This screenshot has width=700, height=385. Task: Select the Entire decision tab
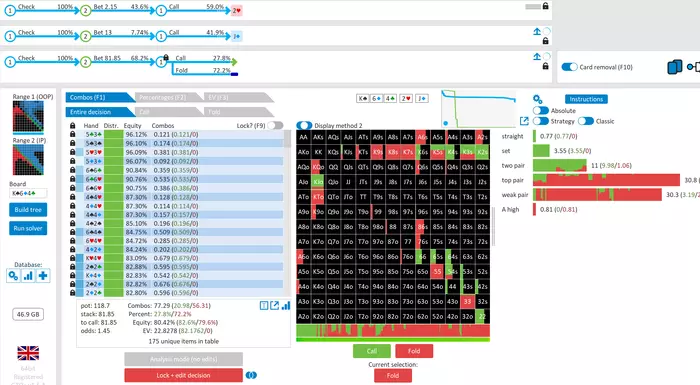pyautogui.click(x=100, y=112)
